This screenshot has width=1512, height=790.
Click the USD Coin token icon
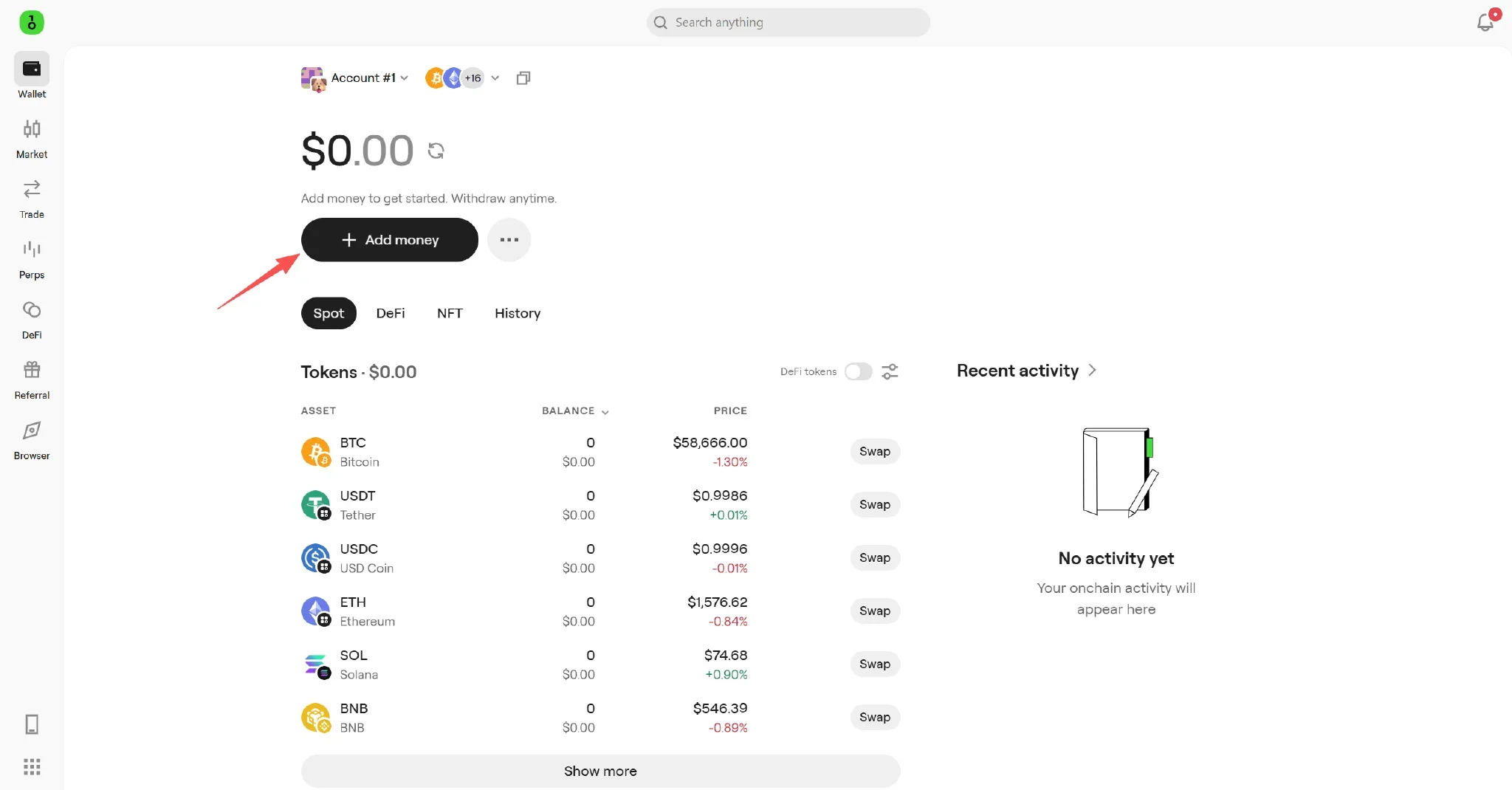point(316,558)
